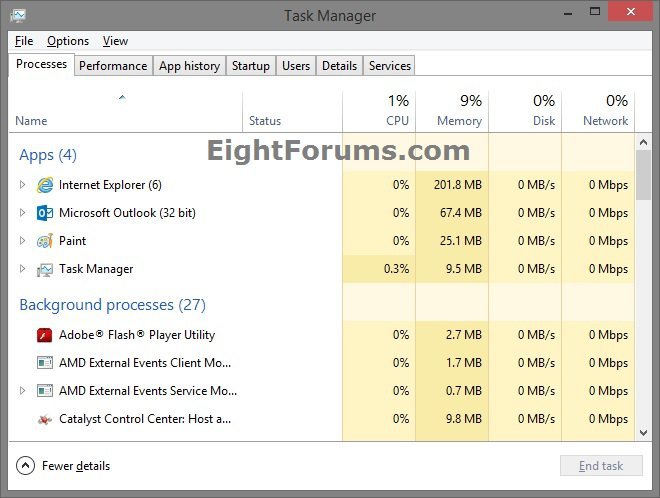The image size is (660, 498).
Task: Expand the Microsoft Outlook process entry
Action: [23, 213]
